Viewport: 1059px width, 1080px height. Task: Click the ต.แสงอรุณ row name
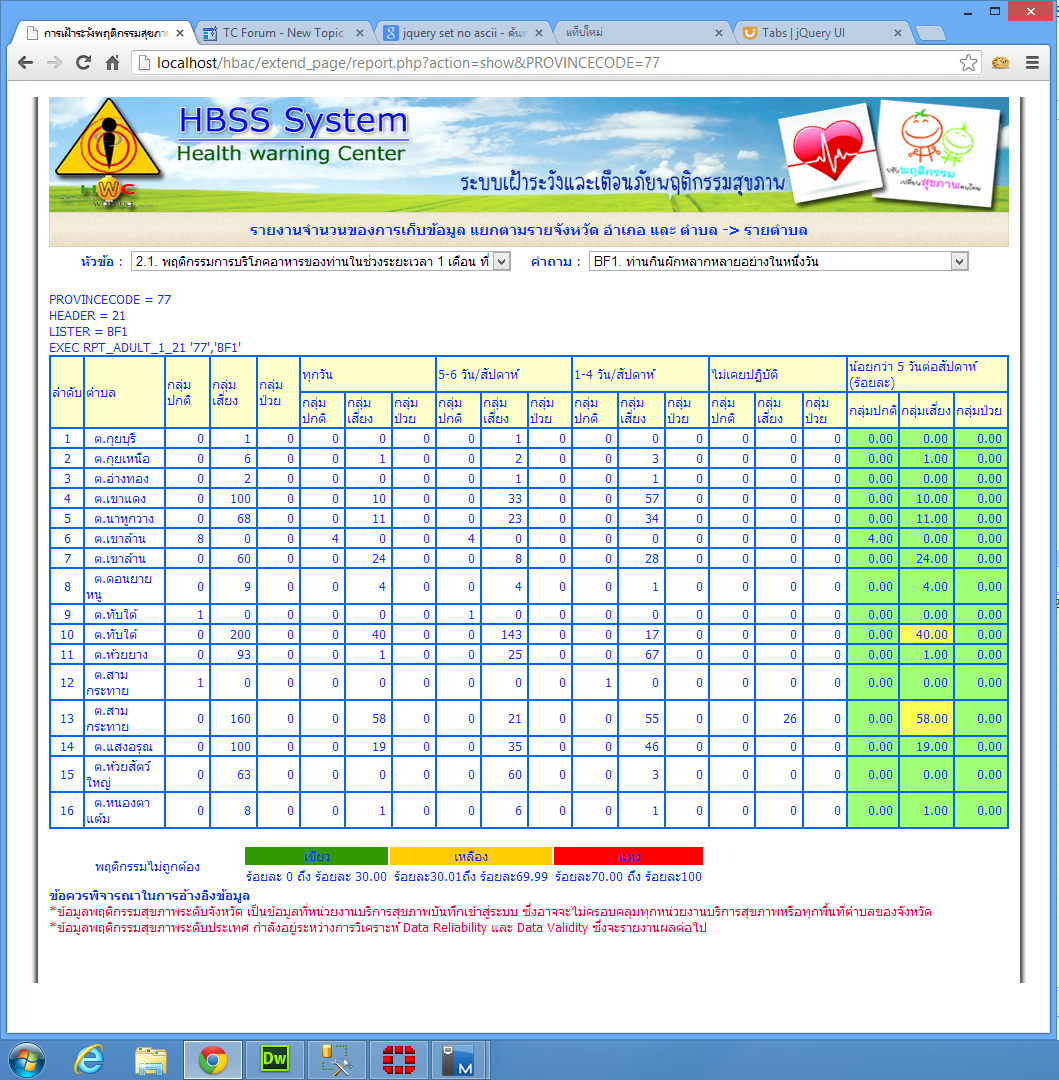(x=123, y=747)
